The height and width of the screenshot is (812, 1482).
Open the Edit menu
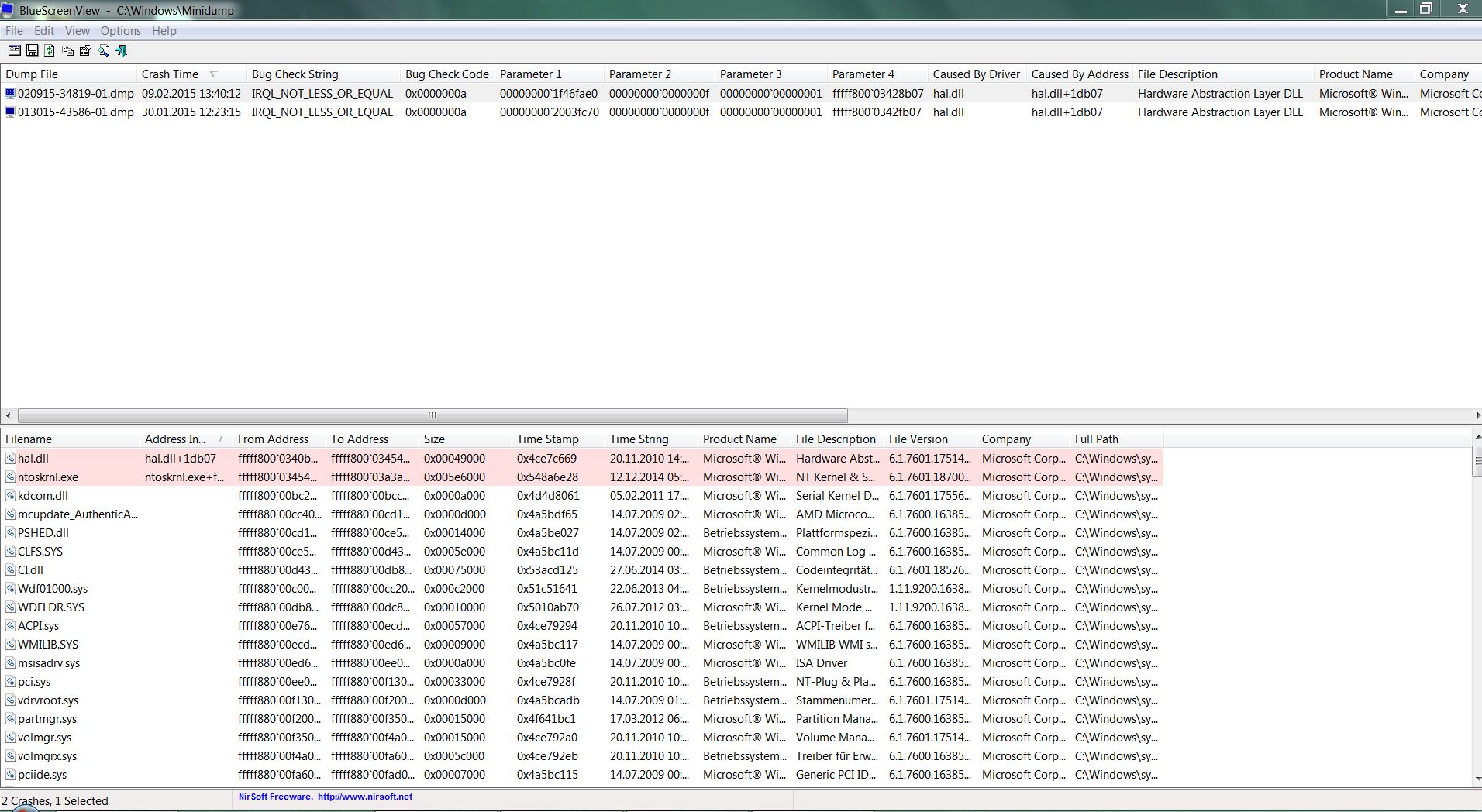point(44,31)
